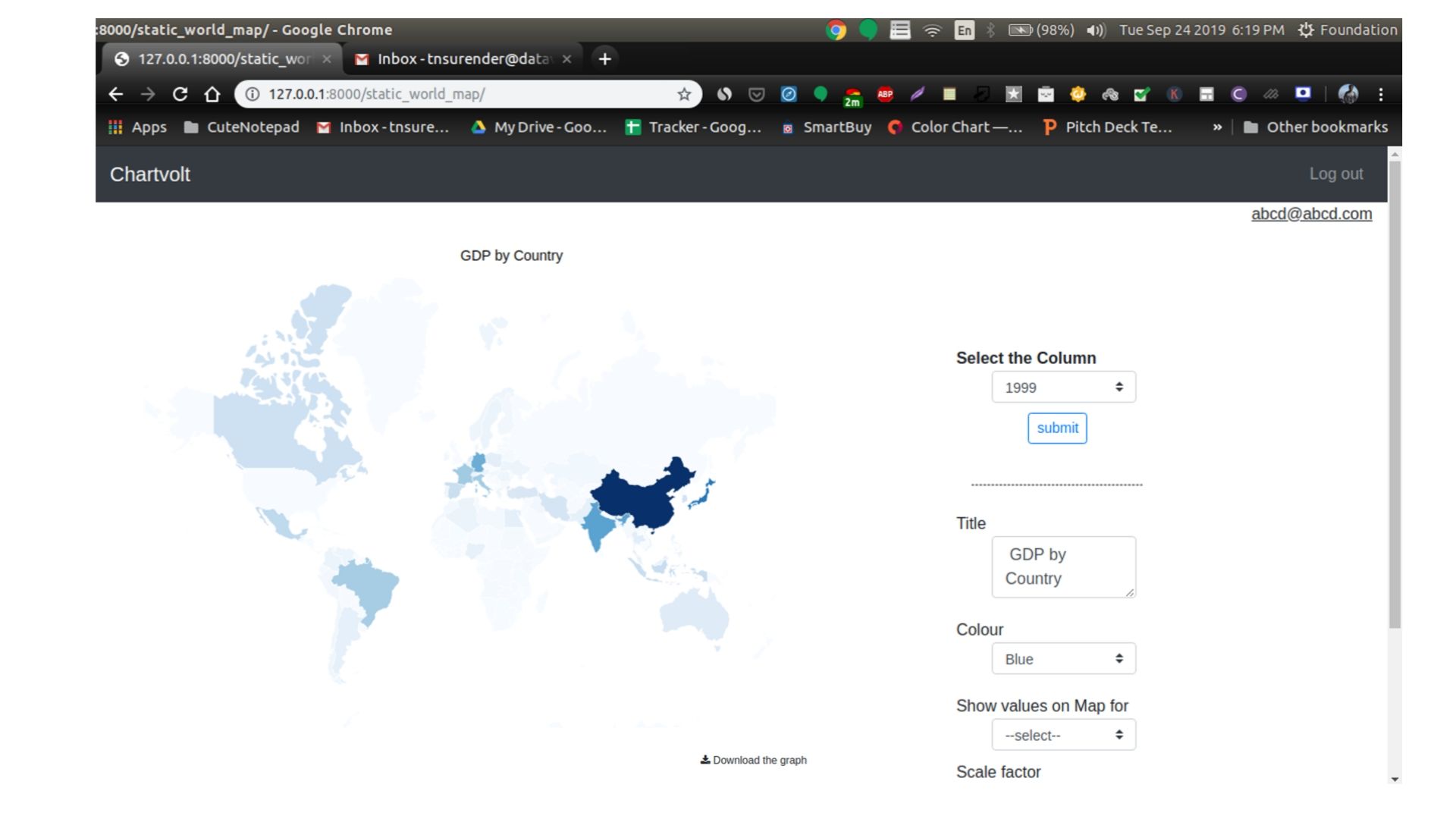Open Chrome three-dot menu
Viewport: 1456px width, 819px height.
click(x=1380, y=94)
